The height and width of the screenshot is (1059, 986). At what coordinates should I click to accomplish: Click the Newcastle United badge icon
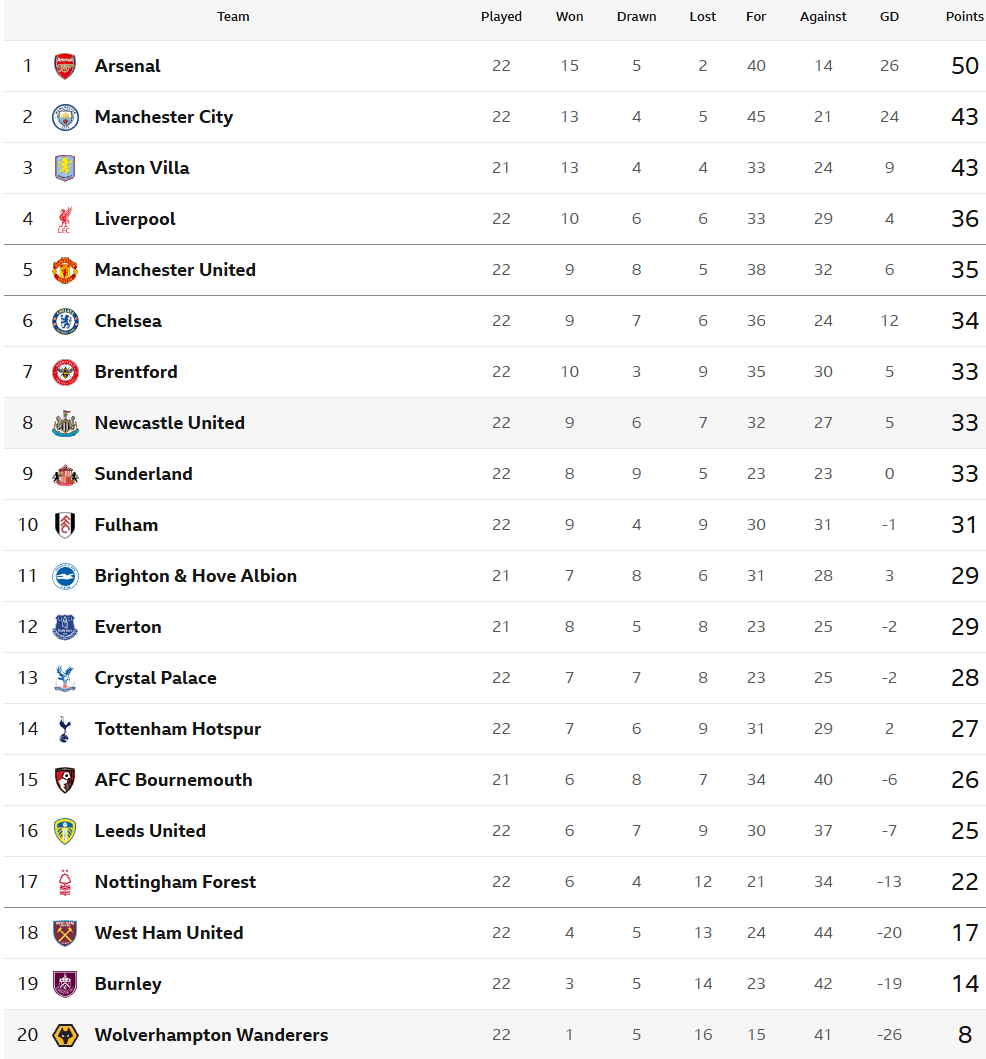tap(65, 423)
